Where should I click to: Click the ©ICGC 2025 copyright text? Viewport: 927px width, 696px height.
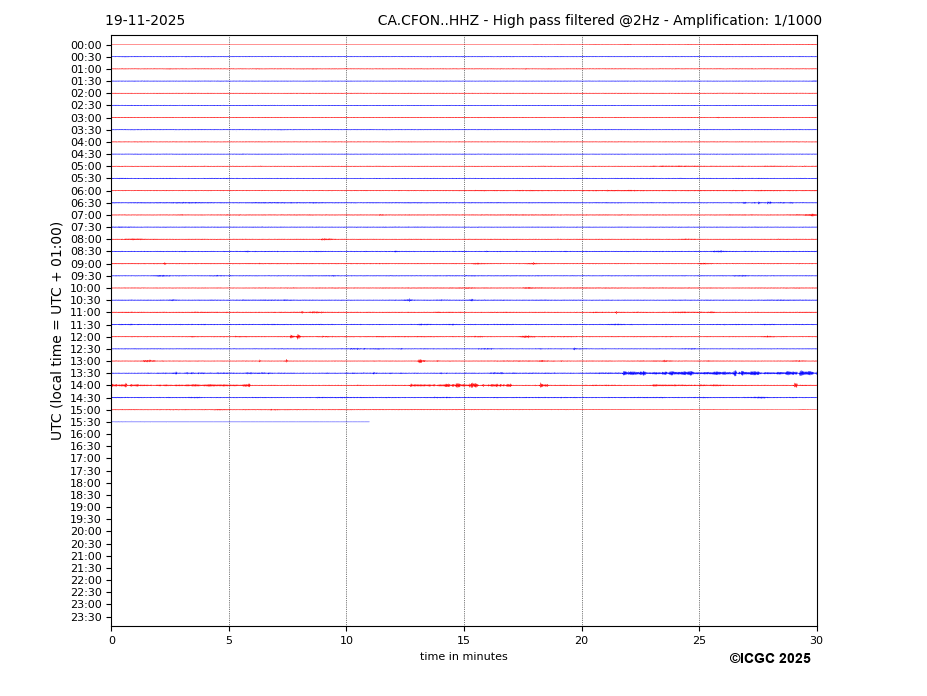coord(769,659)
